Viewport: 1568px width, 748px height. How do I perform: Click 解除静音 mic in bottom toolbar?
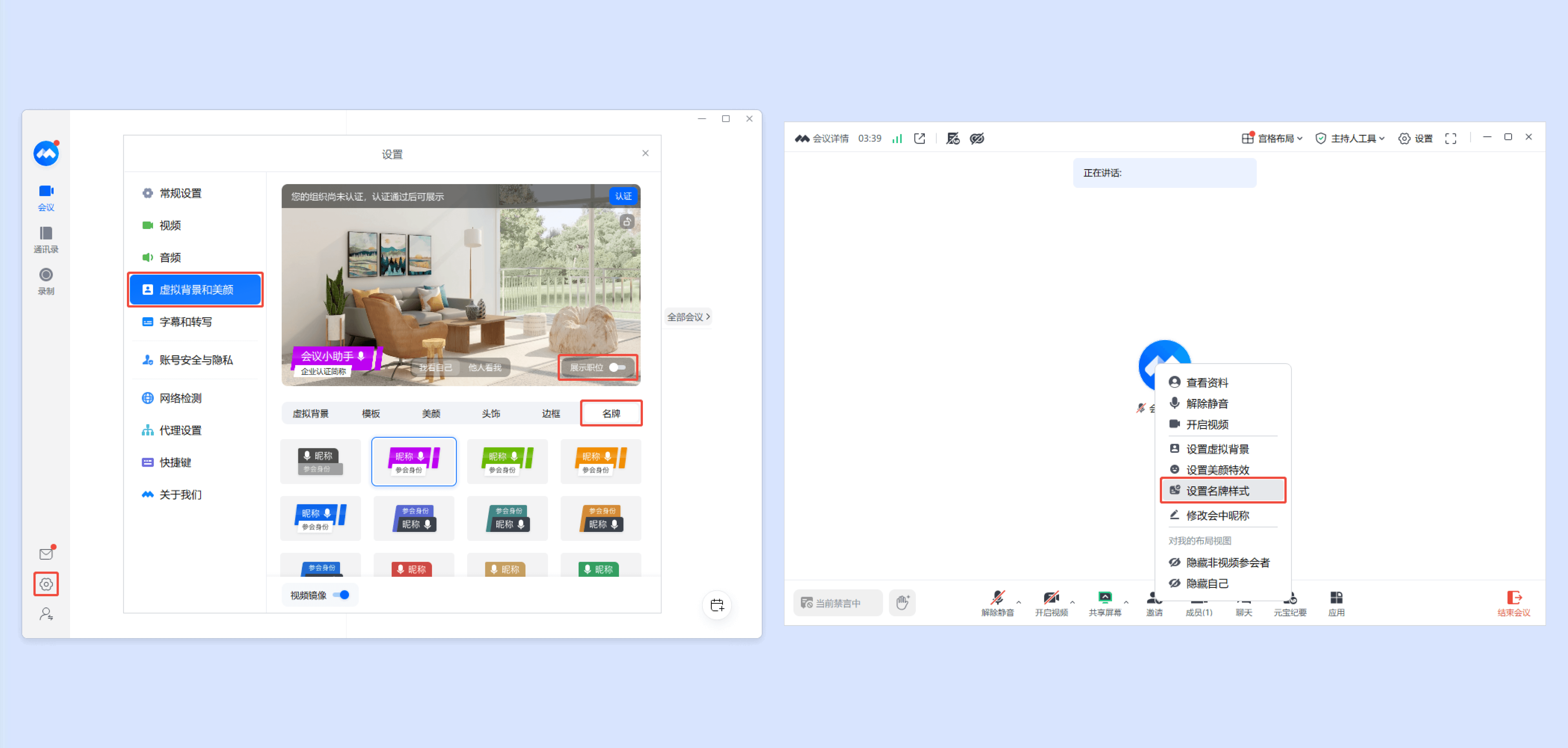[x=997, y=603]
